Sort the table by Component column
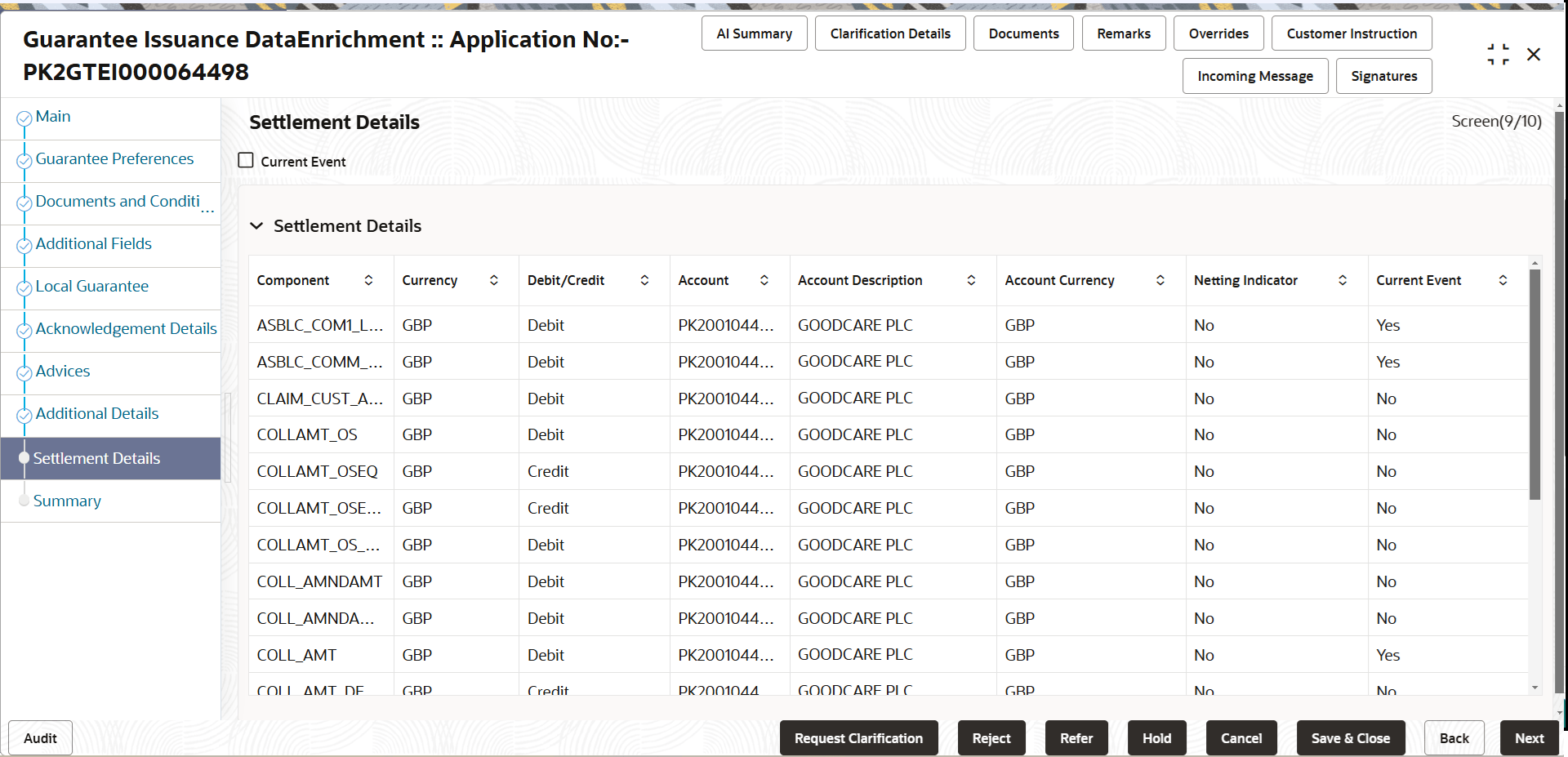The height and width of the screenshot is (757, 1568). (x=369, y=280)
